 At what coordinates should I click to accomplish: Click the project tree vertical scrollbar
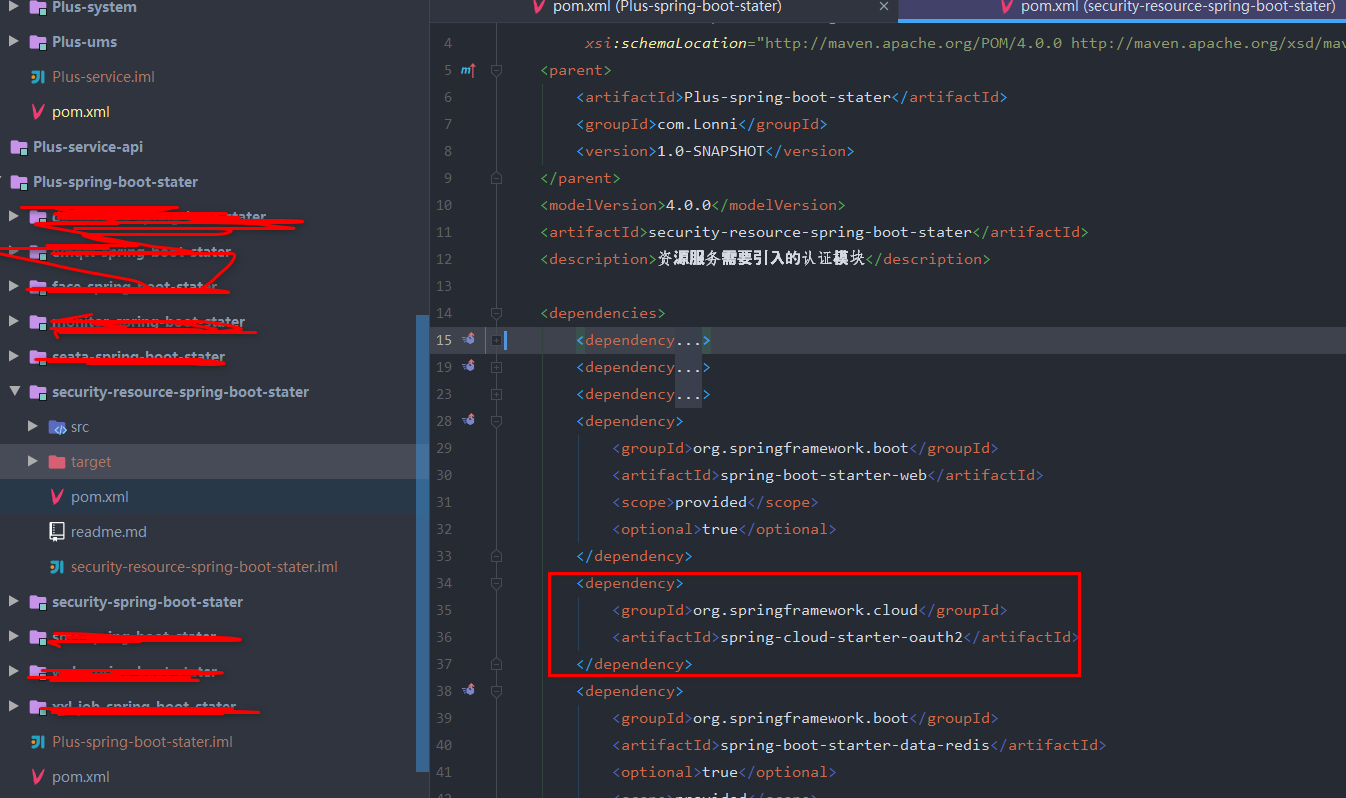(422, 543)
